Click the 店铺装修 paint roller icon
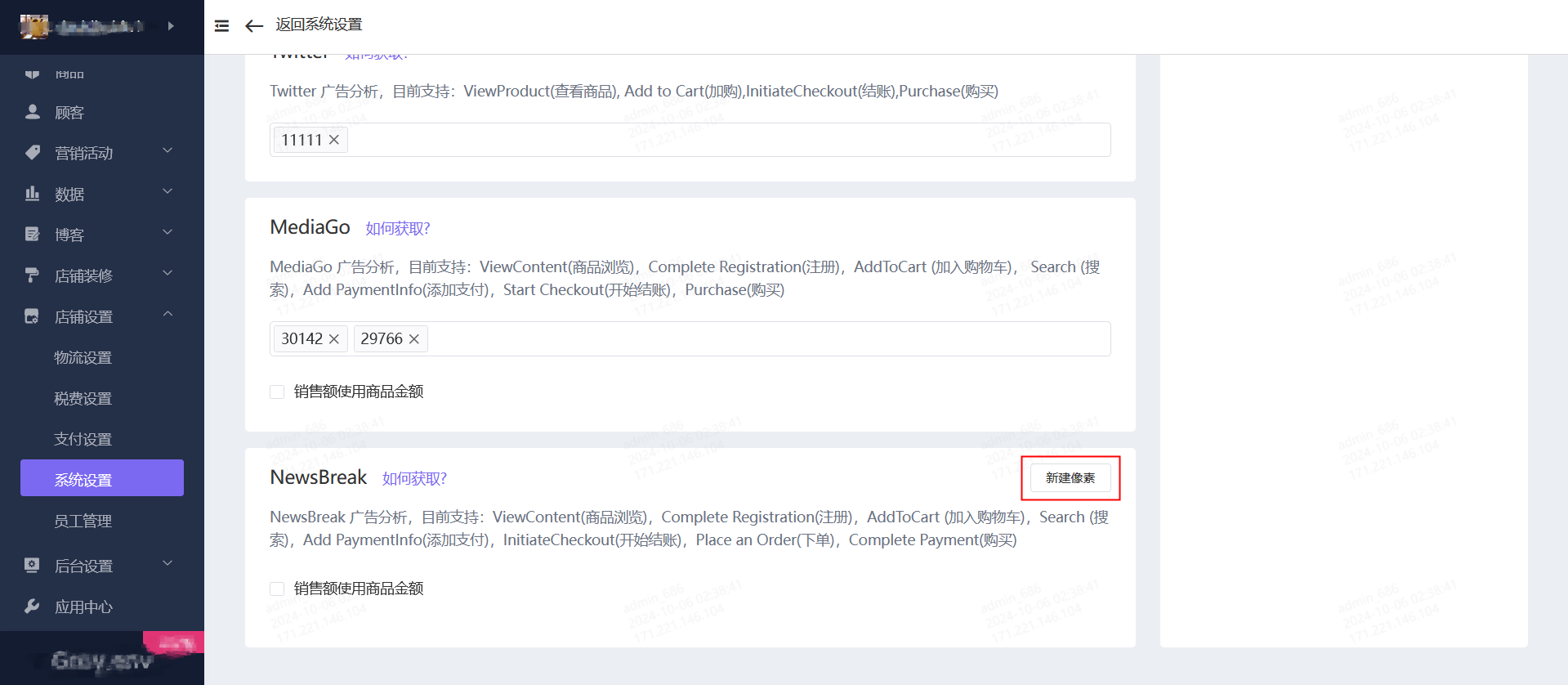Viewport: 1568px width, 685px height. (x=33, y=275)
